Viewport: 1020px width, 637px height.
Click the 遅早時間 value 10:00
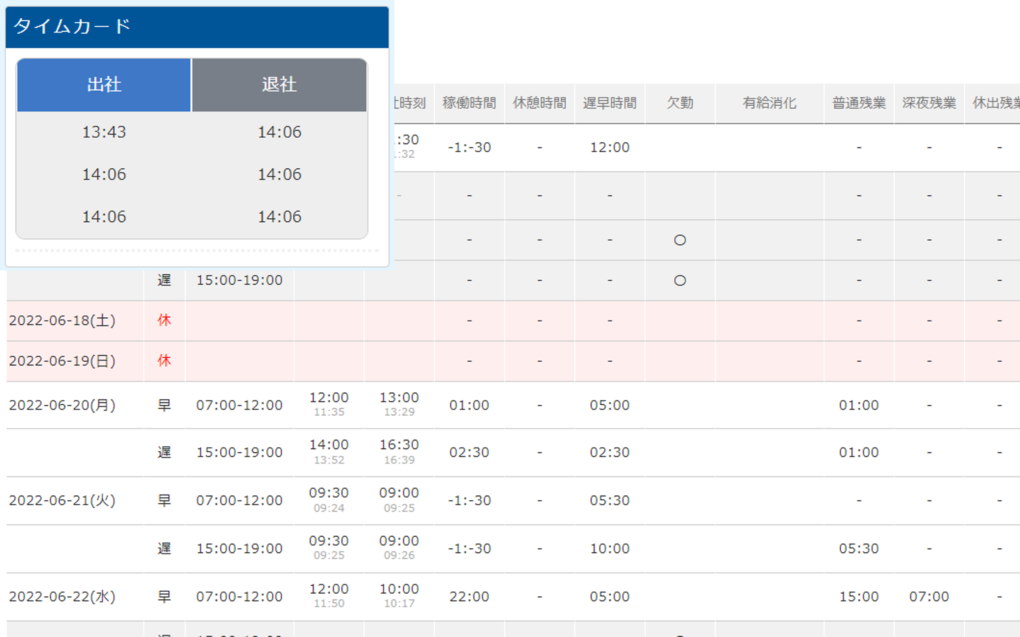pos(610,549)
